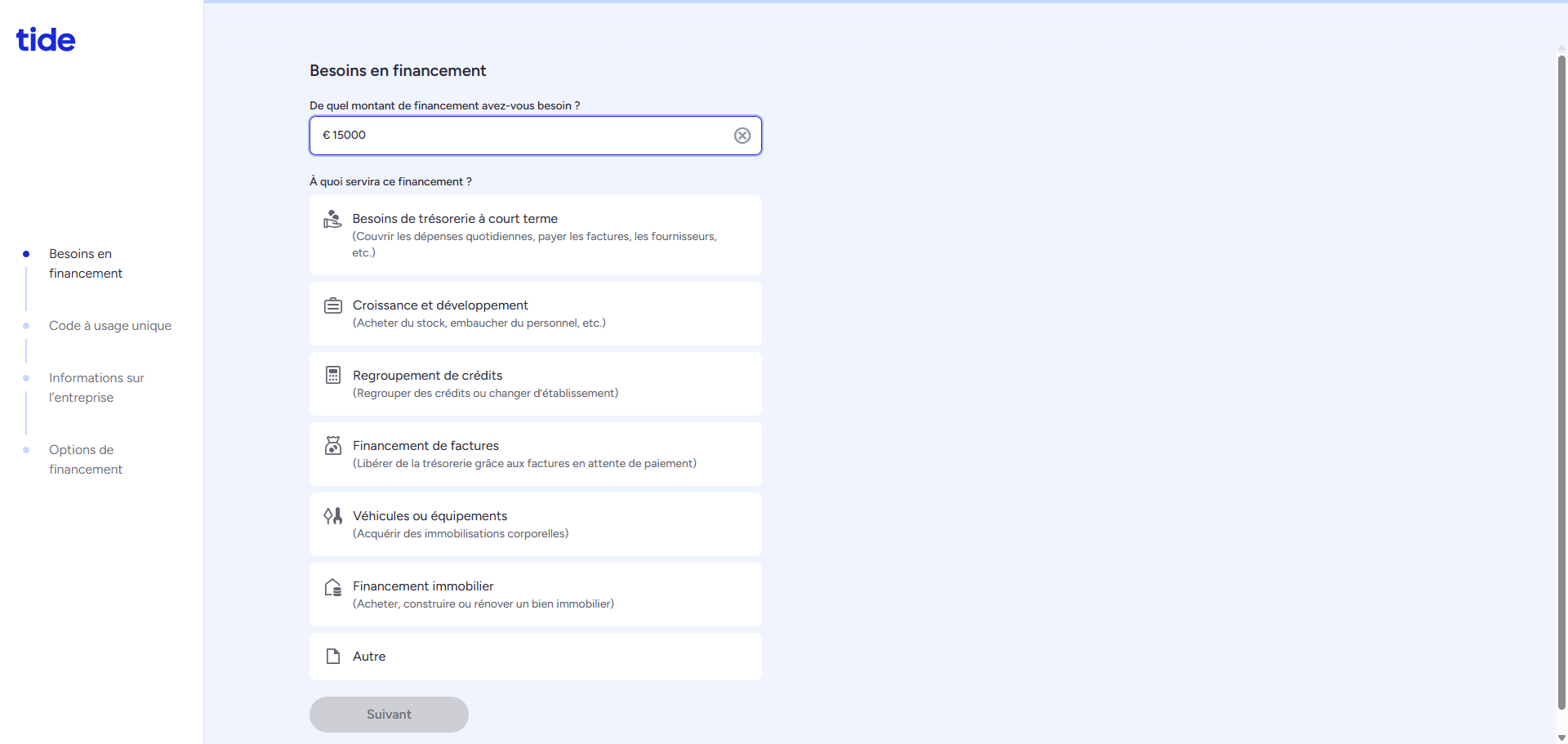Click the short-term treasury hand-coins icon
1568x744 pixels.
click(x=332, y=219)
